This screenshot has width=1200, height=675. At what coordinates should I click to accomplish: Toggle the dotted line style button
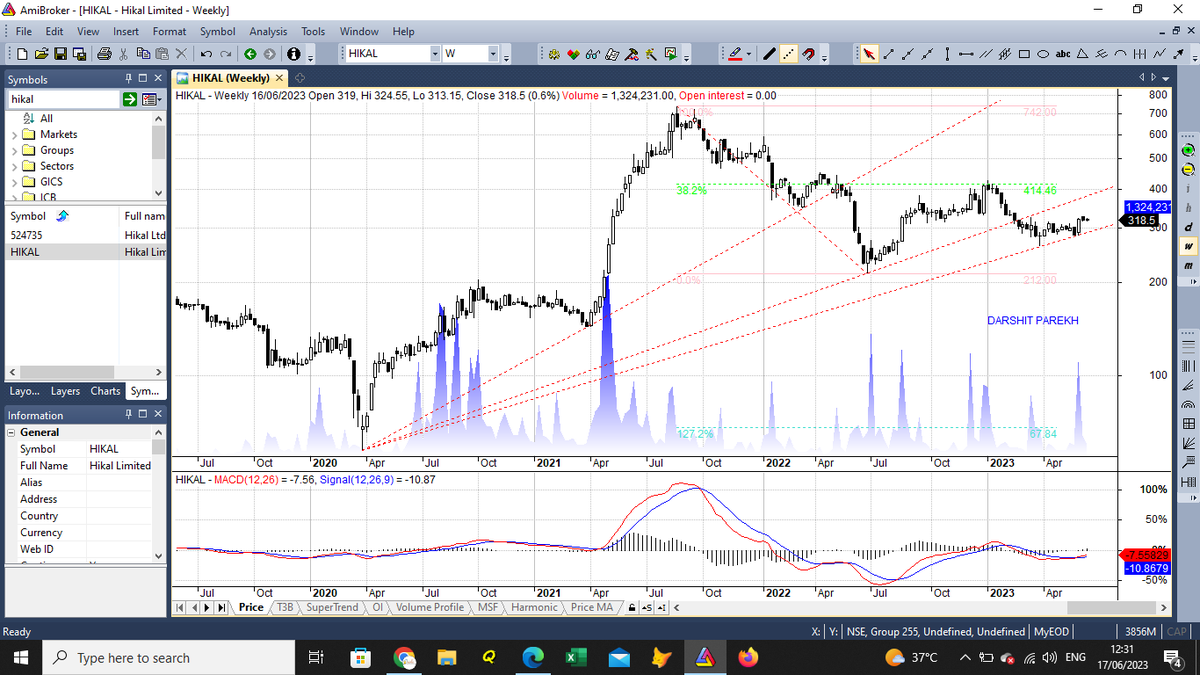(x=789, y=54)
